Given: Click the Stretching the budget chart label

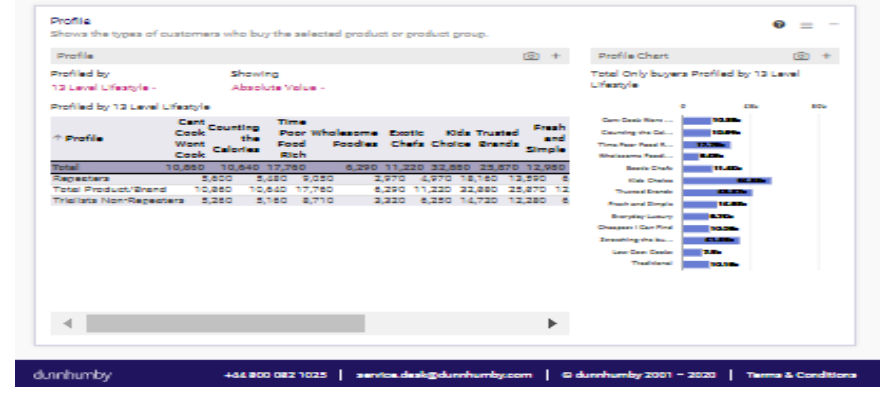Looking at the screenshot, I should (636, 240).
